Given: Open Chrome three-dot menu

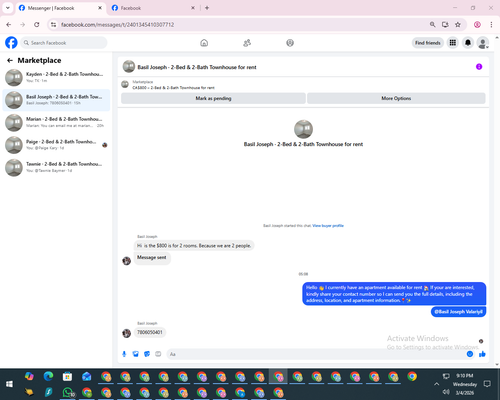Looking at the screenshot, I should [491, 25].
